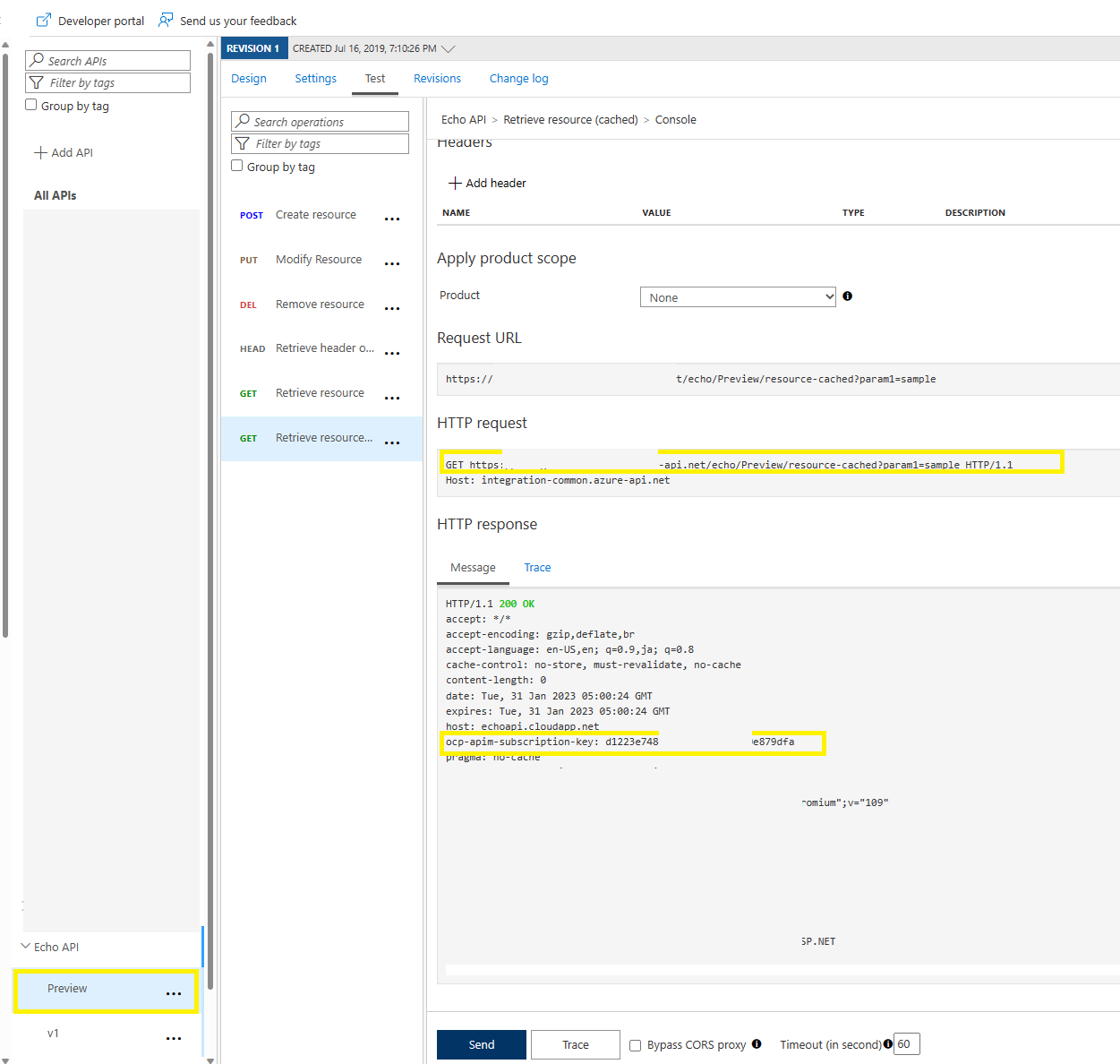Click Retrieve resource (cached) breadcrumb

[570, 119]
